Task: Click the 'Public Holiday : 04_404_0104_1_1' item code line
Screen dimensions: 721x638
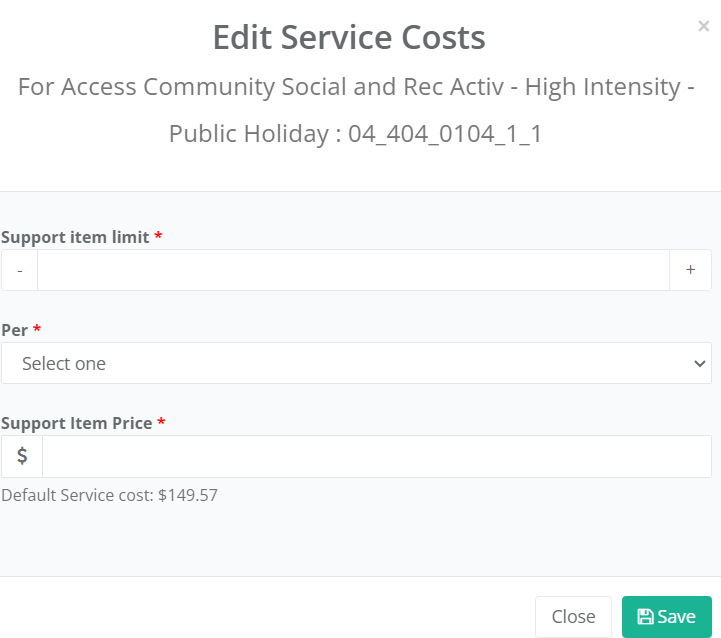Action: (x=355, y=134)
